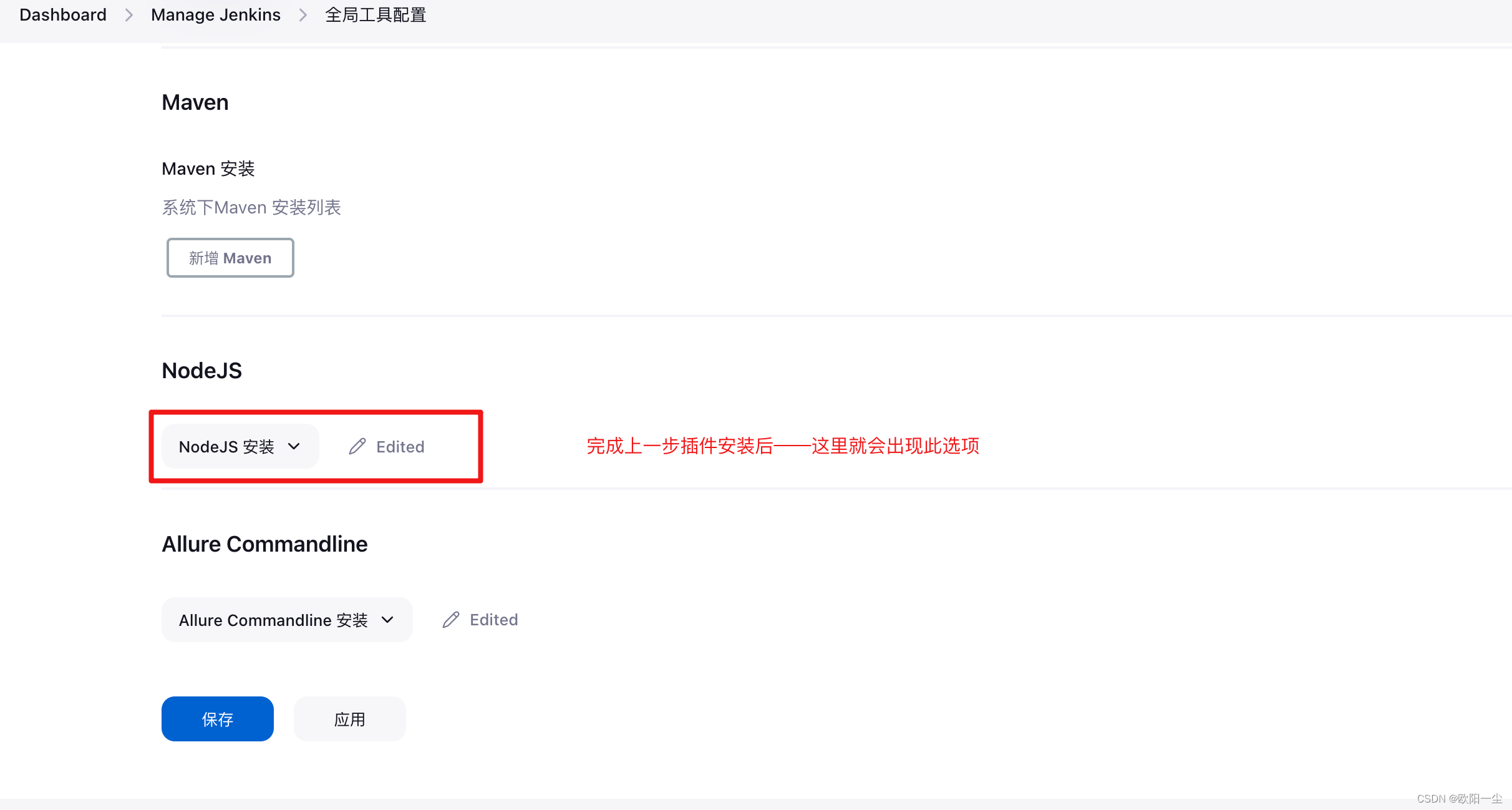This screenshot has height=810, width=1512.
Task: Click the Maven section heading
Action: point(195,102)
